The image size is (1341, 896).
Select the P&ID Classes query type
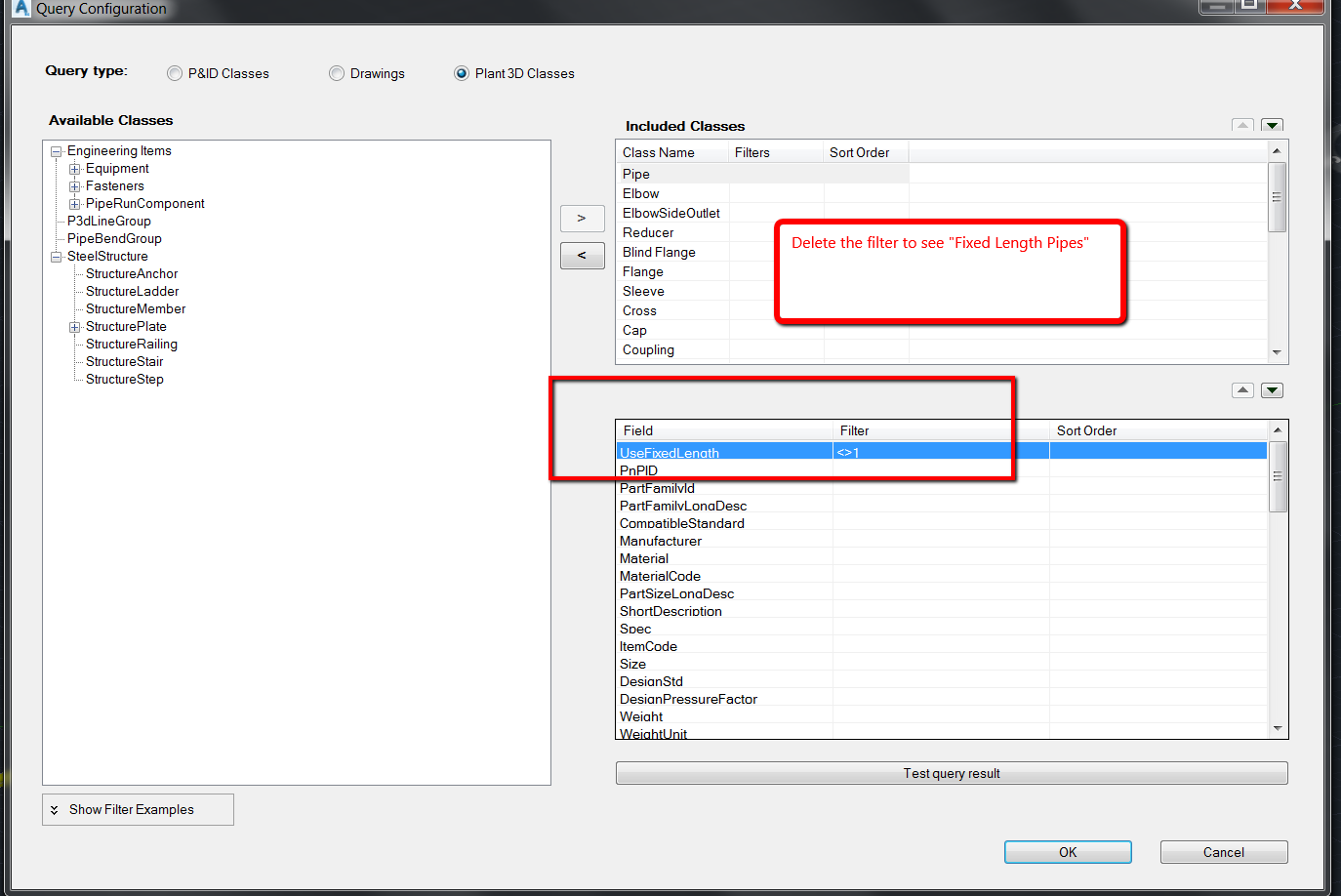click(x=174, y=72)
